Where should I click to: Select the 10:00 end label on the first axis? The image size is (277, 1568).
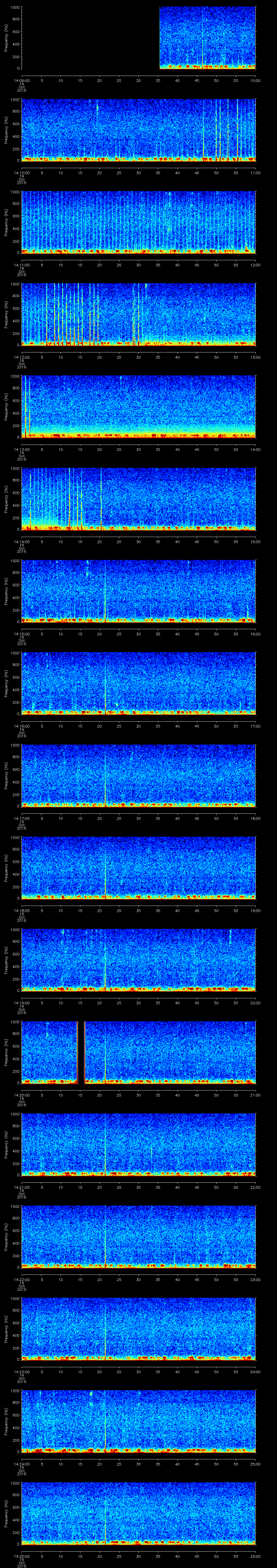[x=255, y=80]
